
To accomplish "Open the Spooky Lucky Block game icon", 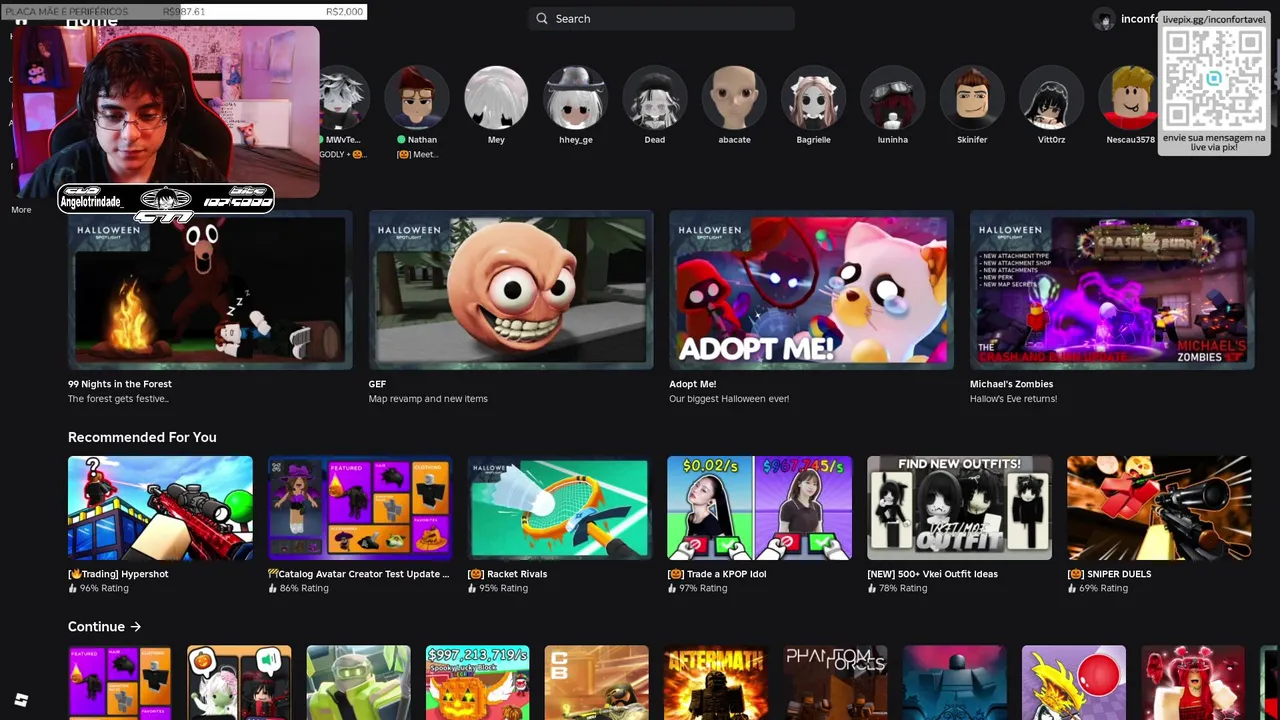I will tap(477, 683).
